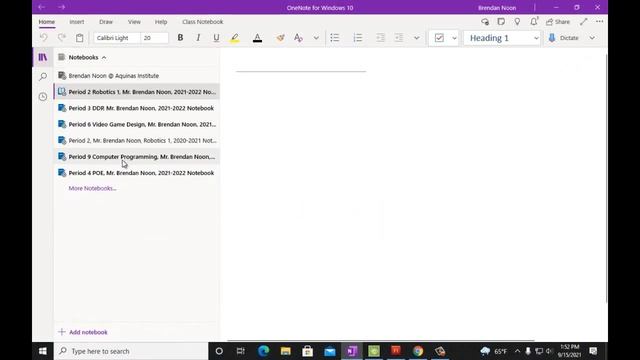Open Period 9 Computer Programming notebook
The width and height of the screenshot is (640, 360).
pyautogui.click(x=137, y=157)
